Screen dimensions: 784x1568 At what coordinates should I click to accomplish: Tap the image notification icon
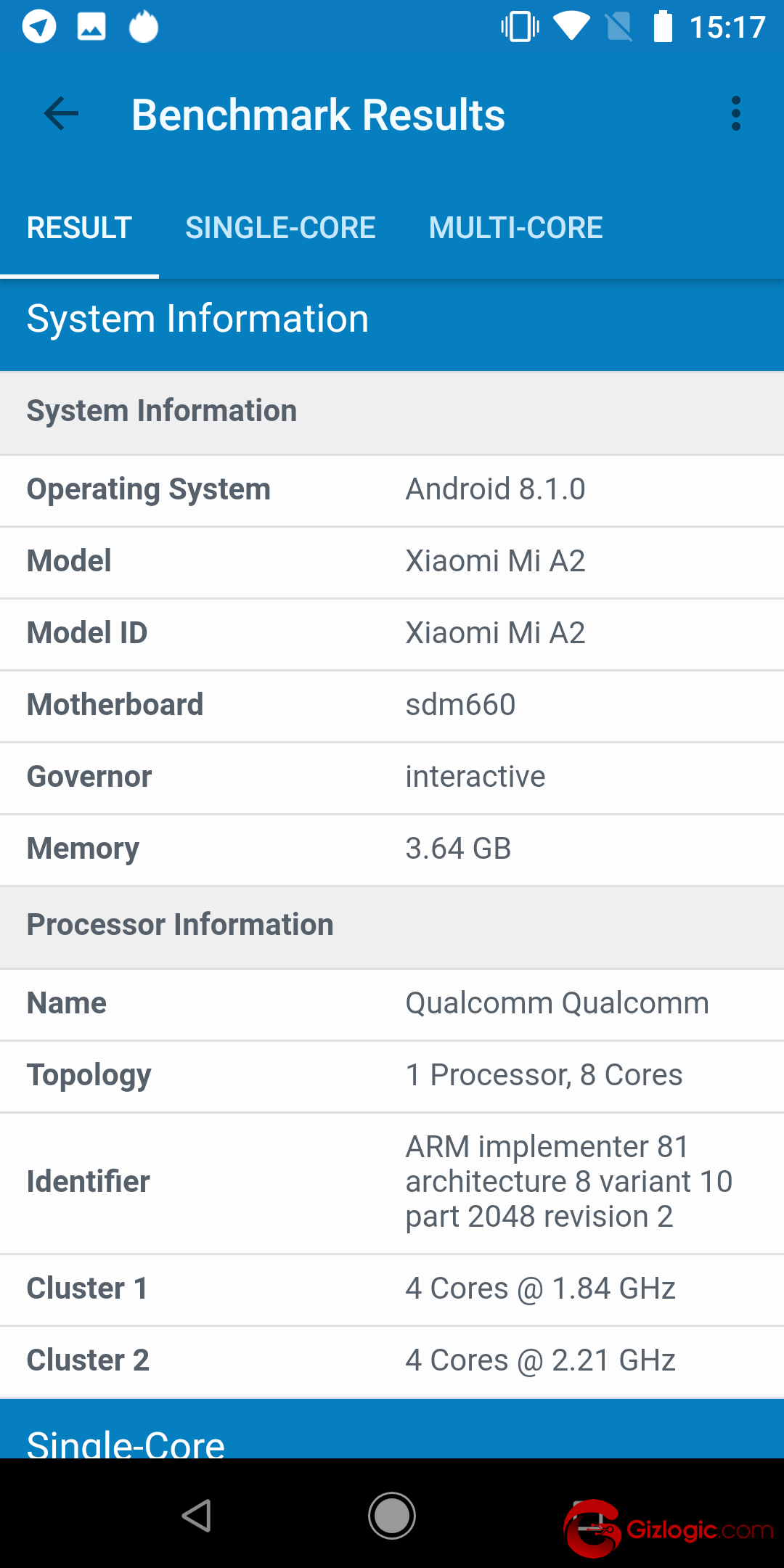point(91,28)
